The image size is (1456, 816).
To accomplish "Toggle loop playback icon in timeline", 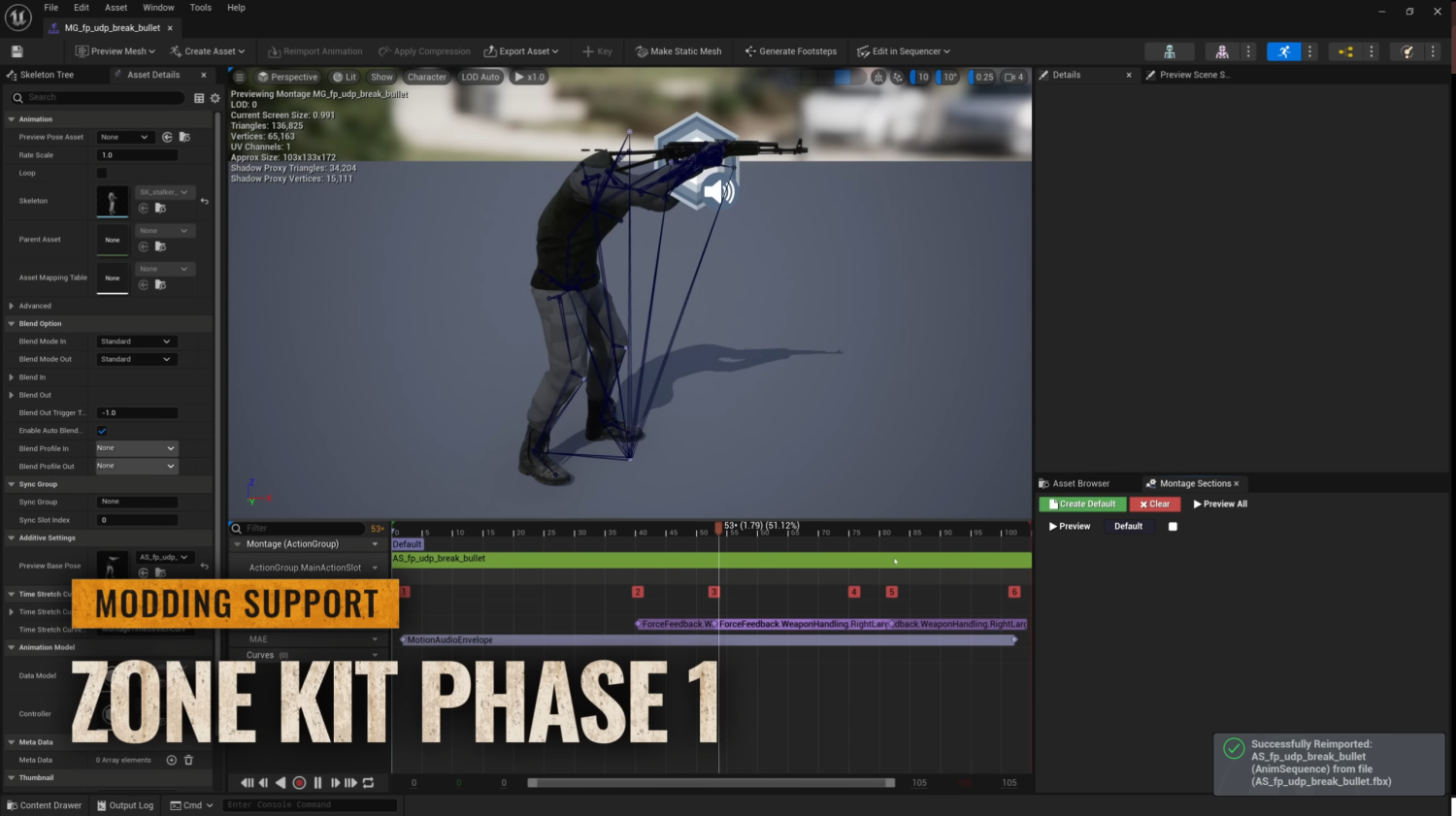I will coord(369,783).
